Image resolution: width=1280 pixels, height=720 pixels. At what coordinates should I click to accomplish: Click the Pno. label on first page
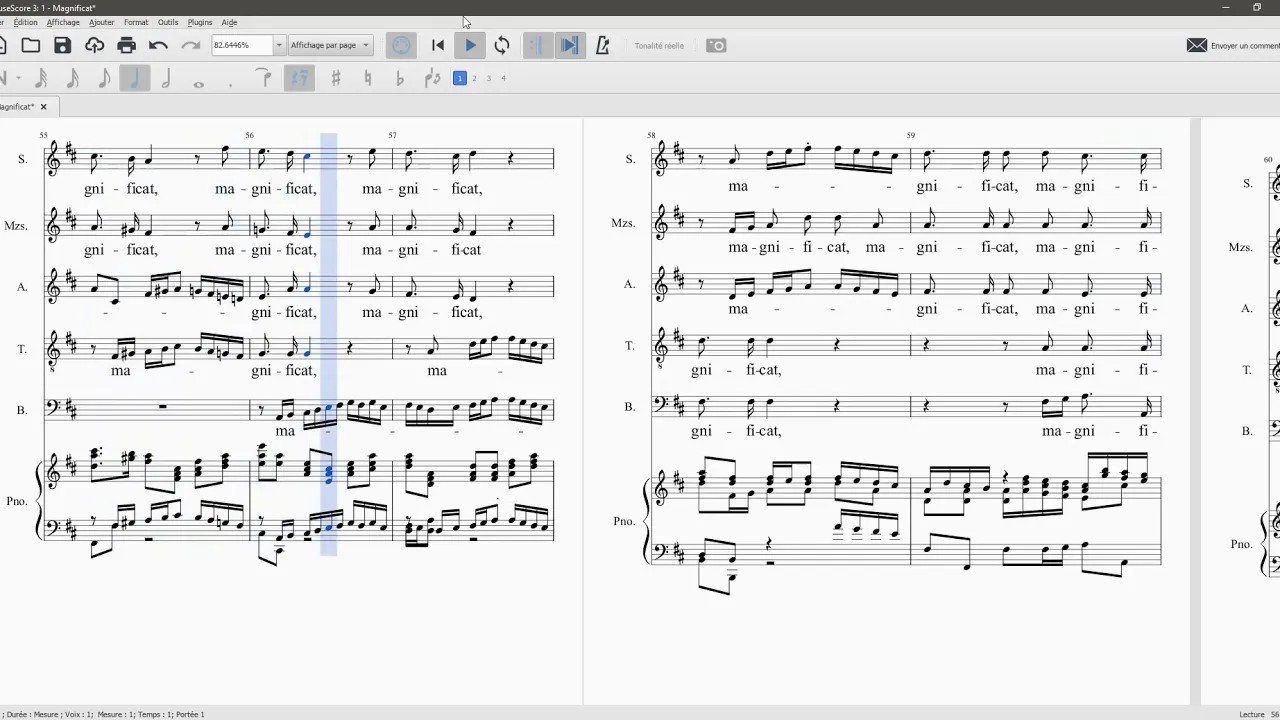point(16,500)
